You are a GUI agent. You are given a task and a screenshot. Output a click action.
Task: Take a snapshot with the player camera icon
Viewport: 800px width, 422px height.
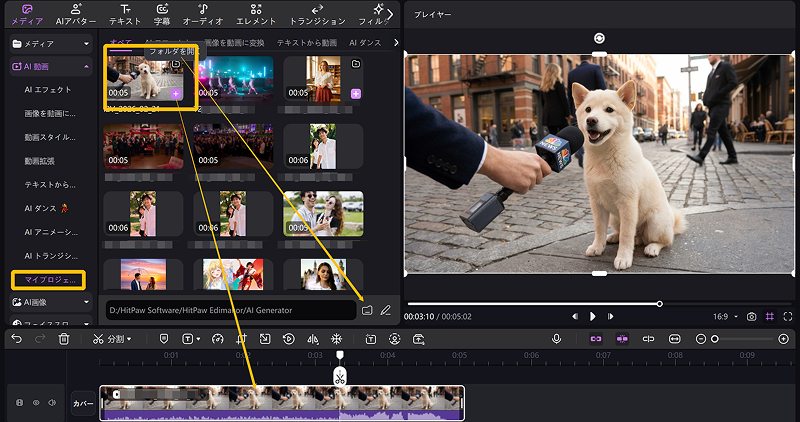click(x=752, y=317)
